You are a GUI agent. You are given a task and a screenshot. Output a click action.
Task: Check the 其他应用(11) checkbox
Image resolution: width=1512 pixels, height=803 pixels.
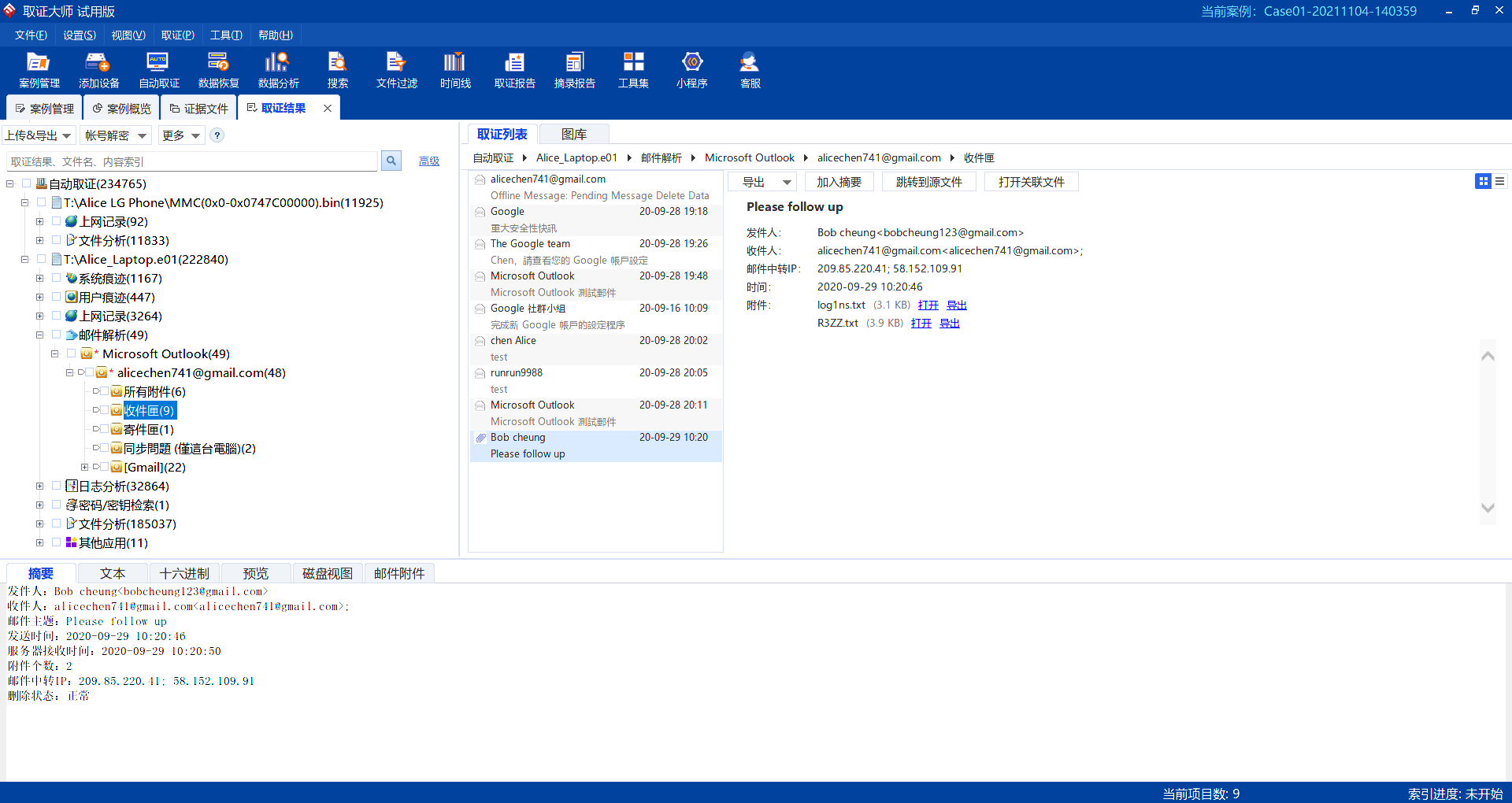point(56,542)
